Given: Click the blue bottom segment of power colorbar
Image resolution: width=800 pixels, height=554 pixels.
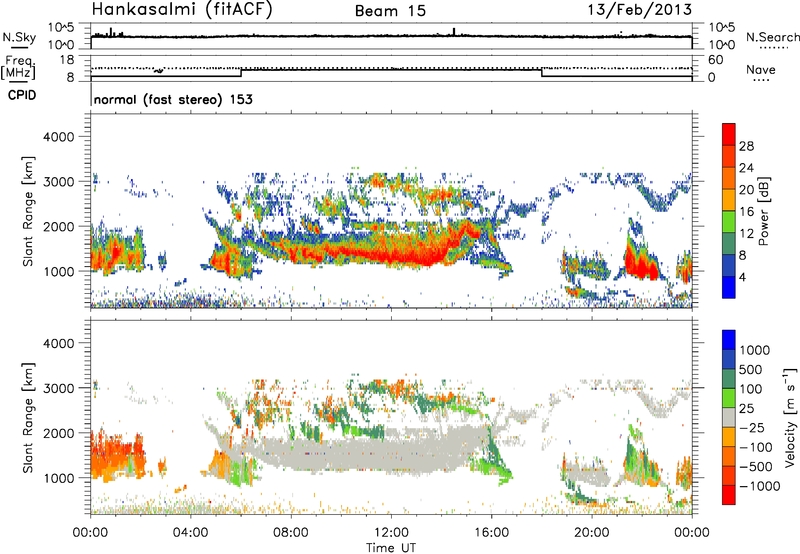Looking at the screenshot, I should (x=729, y=287).
